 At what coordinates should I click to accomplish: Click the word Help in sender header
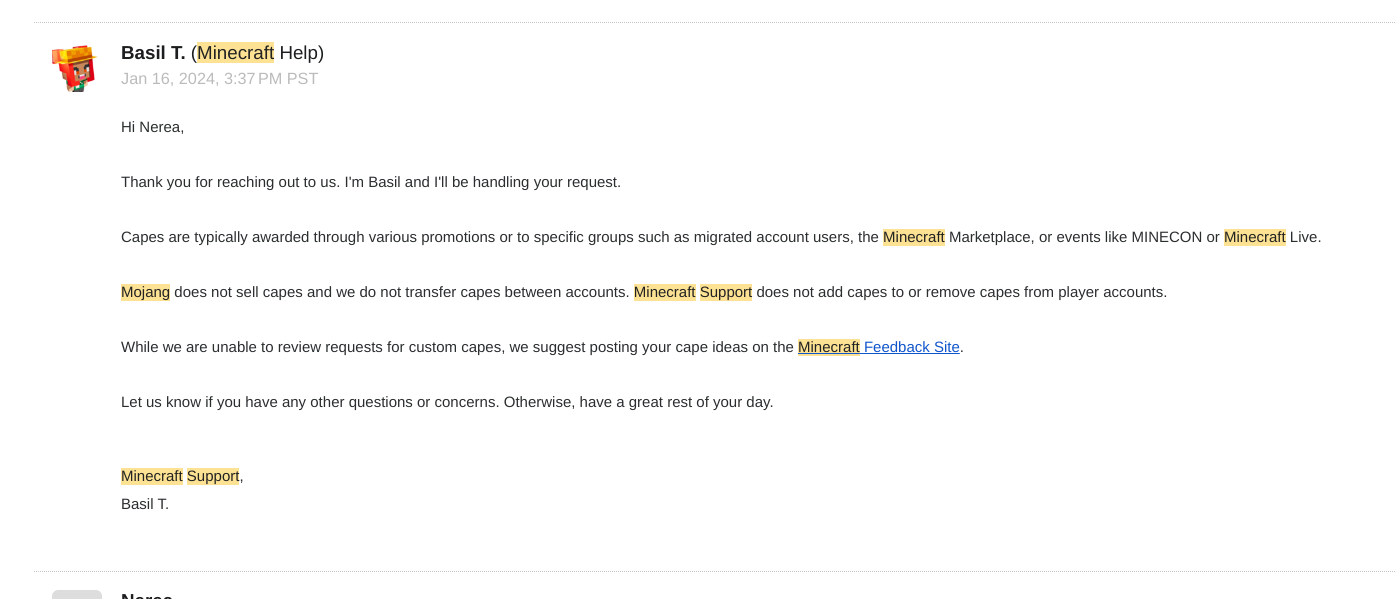(x=298, y=53)
